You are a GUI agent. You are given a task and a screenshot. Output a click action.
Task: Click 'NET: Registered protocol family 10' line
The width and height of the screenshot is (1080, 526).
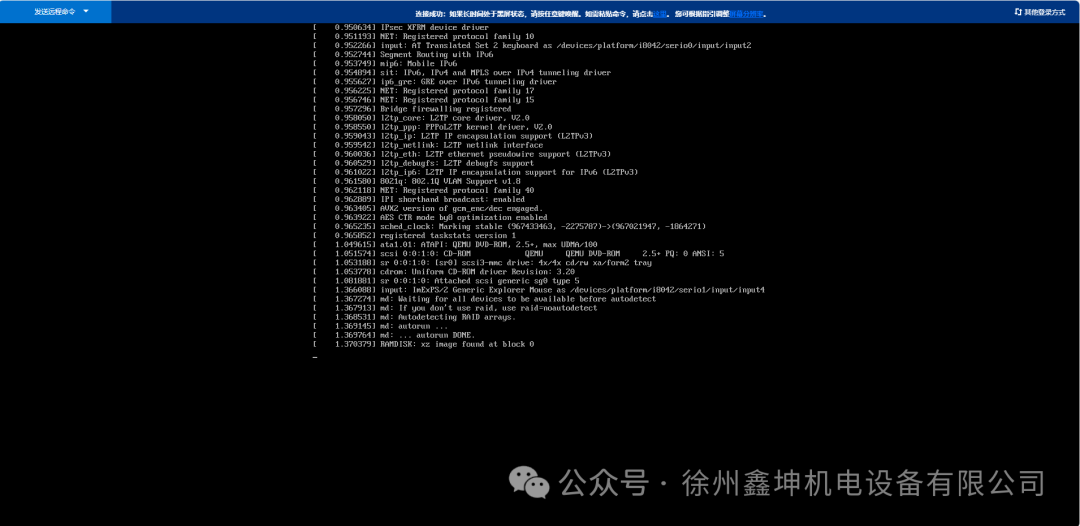[x=423, y=36]
